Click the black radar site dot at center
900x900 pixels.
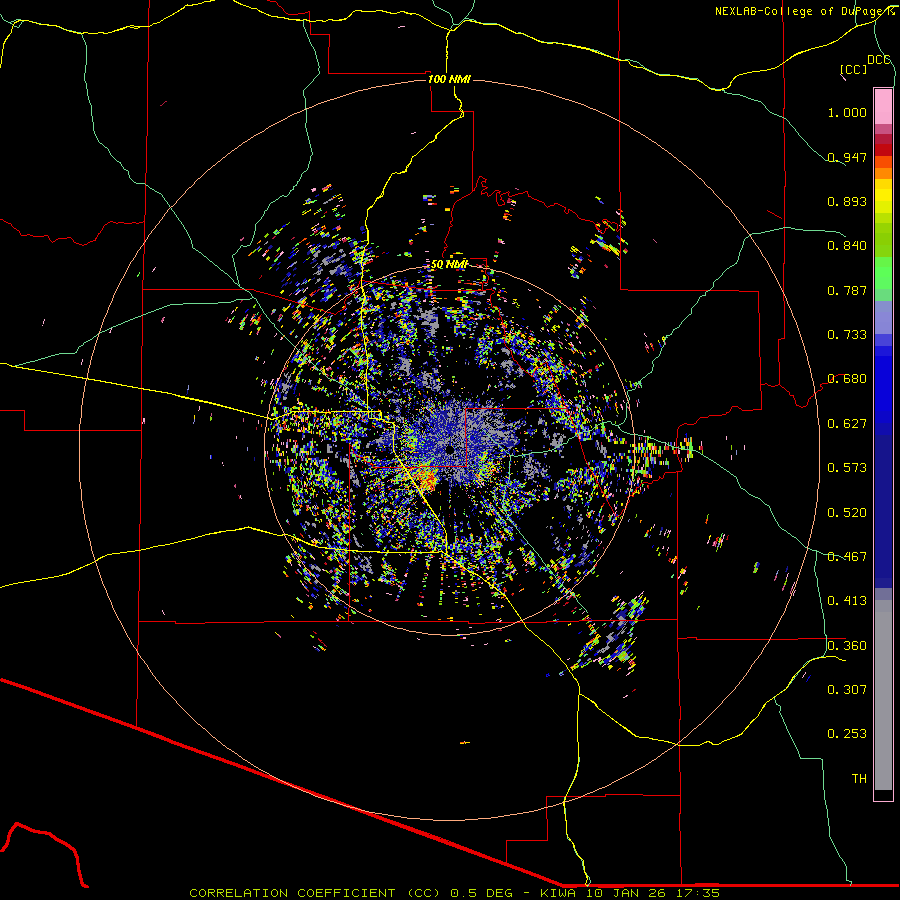point(451,449)
